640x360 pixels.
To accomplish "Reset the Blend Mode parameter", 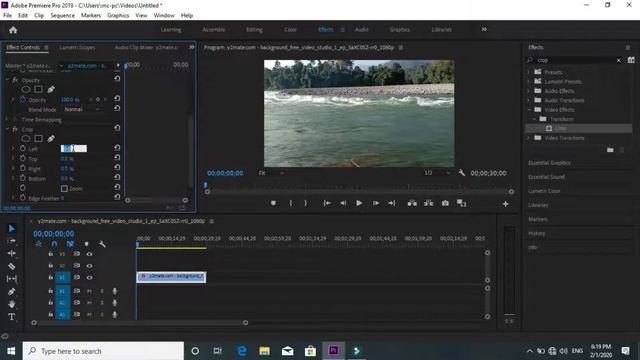I will point(117,109).
